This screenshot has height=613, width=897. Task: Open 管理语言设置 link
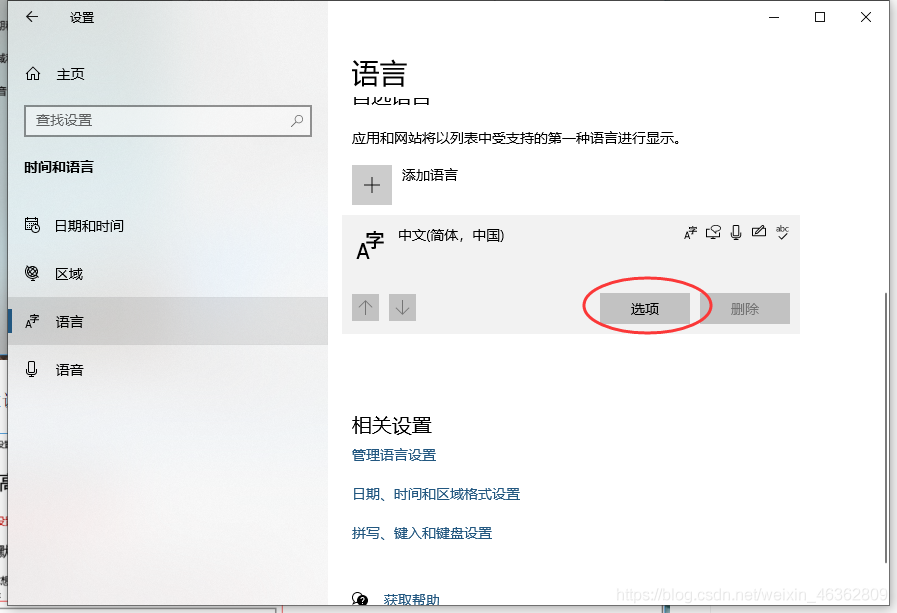pyautogui.click(x=394, y=455)
